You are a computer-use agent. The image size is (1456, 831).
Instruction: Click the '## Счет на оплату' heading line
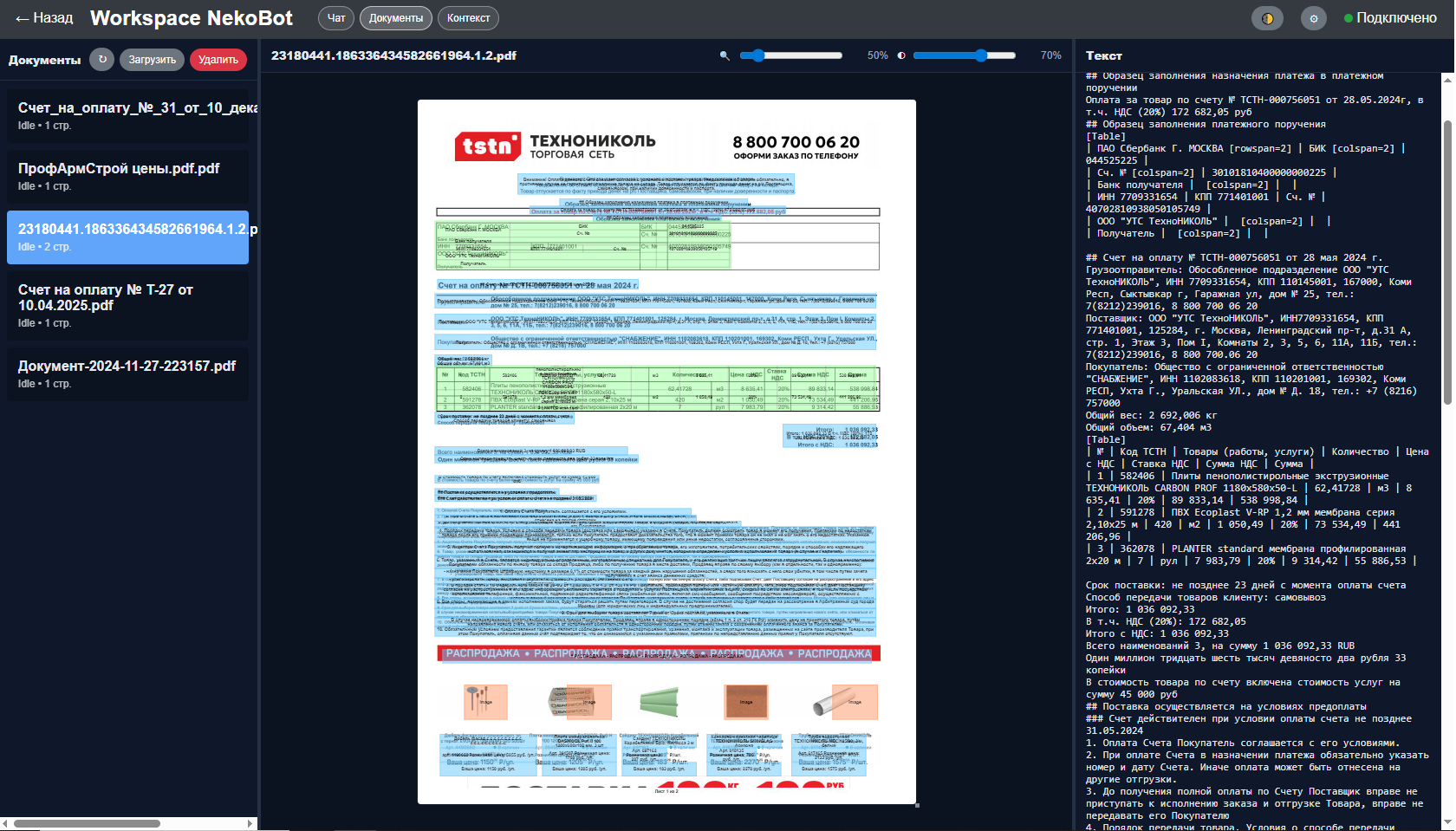coord(1234,257)
